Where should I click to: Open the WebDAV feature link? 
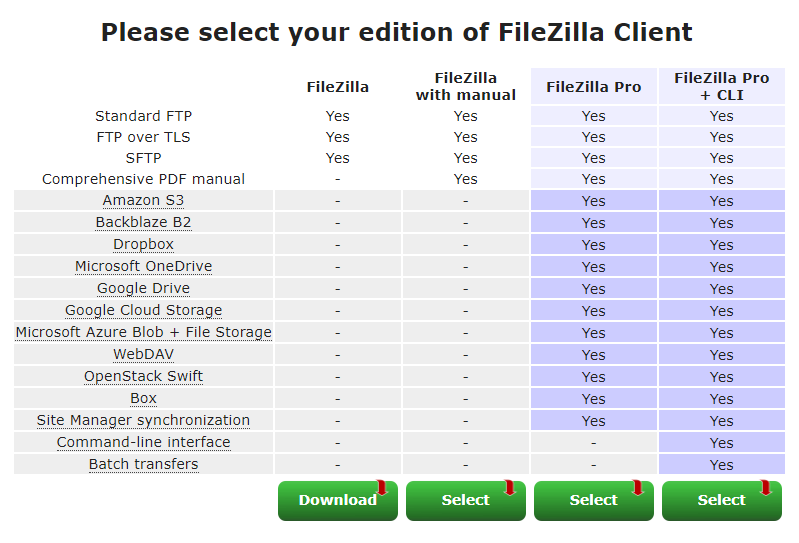(x=143, y=354)
